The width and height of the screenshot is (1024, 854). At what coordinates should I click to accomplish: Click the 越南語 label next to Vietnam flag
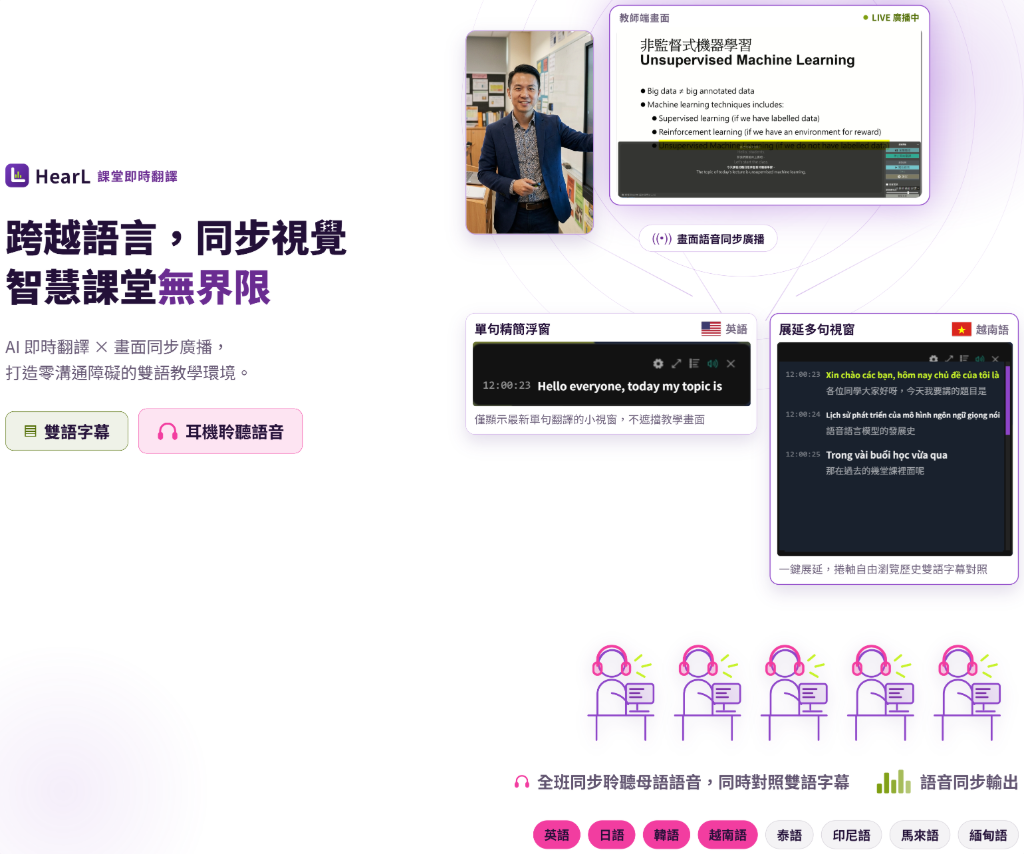(992, 330)
